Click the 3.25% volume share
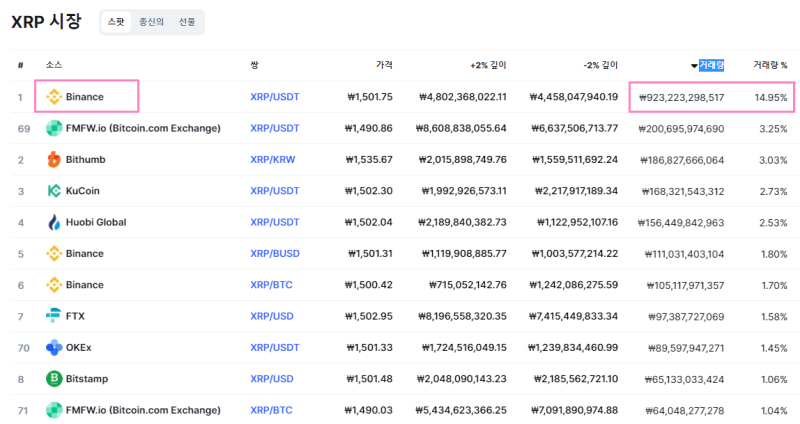 click(773, 129)
